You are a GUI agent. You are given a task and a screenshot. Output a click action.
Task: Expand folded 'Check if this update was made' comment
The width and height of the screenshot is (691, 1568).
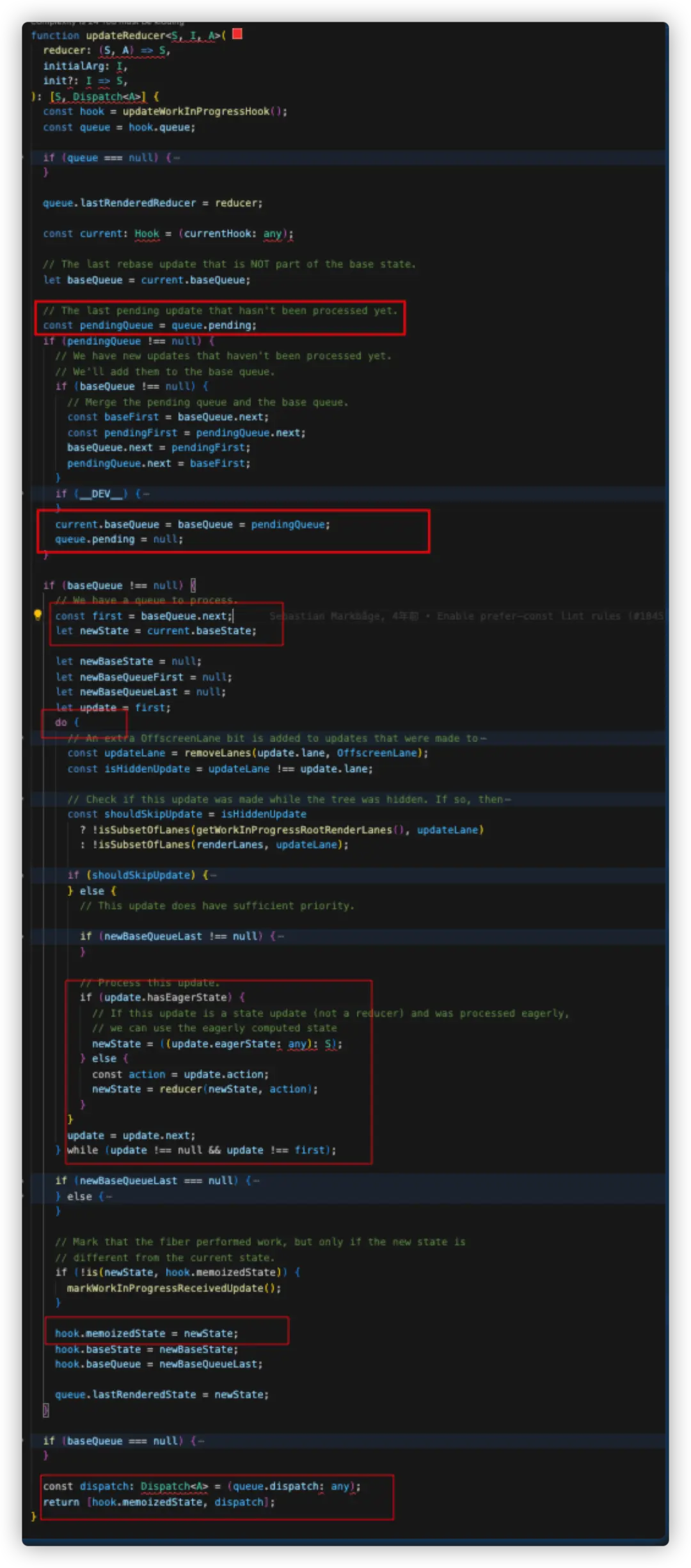point(507,799)
